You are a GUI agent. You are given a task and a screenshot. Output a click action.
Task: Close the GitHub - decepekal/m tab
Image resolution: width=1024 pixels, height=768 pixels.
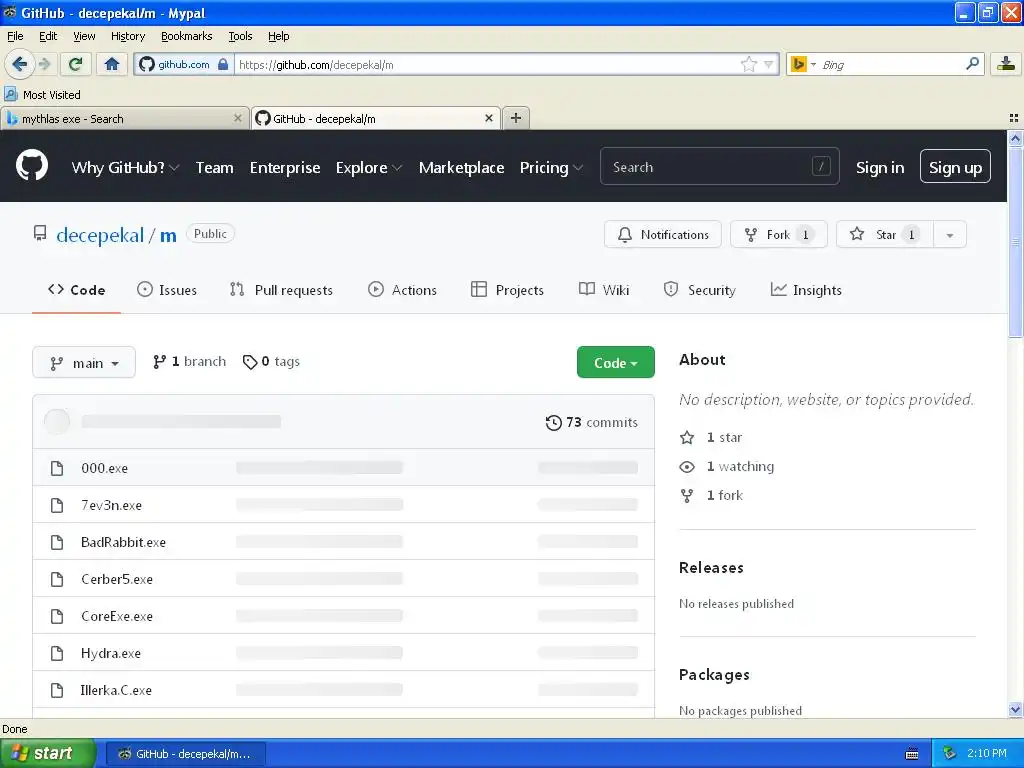pos(488,118)
